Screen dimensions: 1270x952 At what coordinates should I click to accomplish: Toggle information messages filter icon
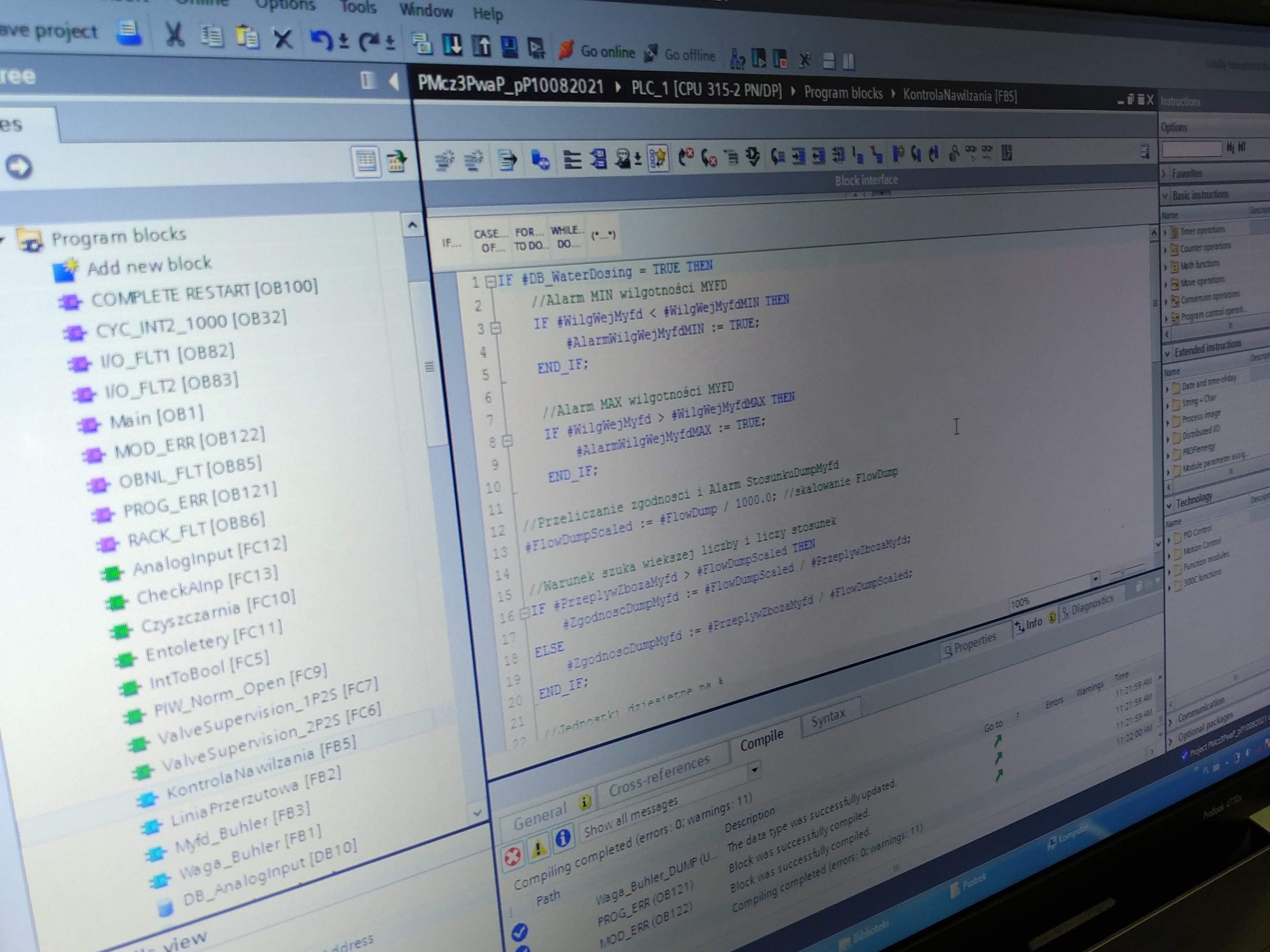pyautogui.click(x=563, y=838)
